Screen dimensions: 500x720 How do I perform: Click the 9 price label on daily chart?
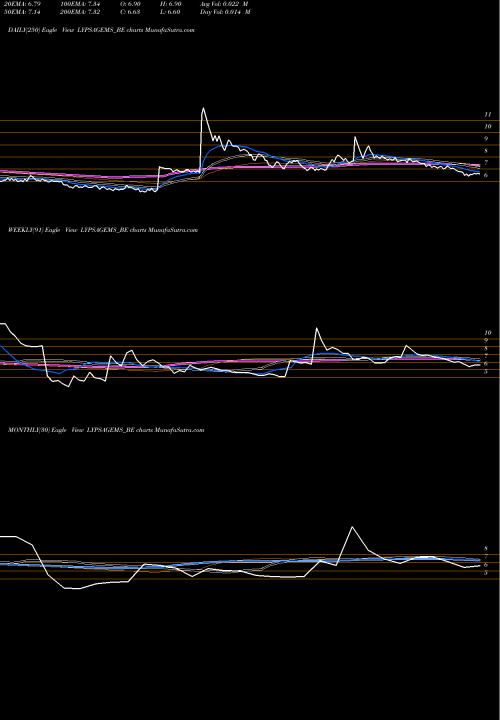tap(486, 139)
